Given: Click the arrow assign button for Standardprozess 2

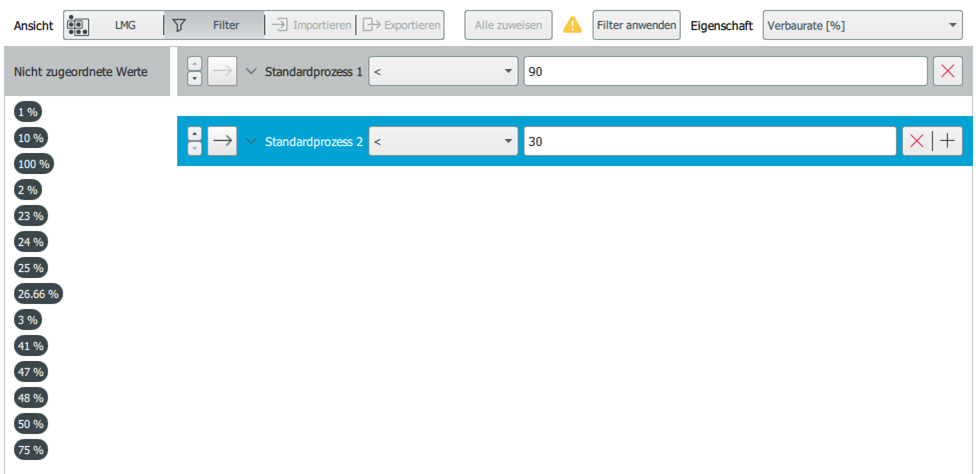Looking at the screenshot, I should (222, 141).
